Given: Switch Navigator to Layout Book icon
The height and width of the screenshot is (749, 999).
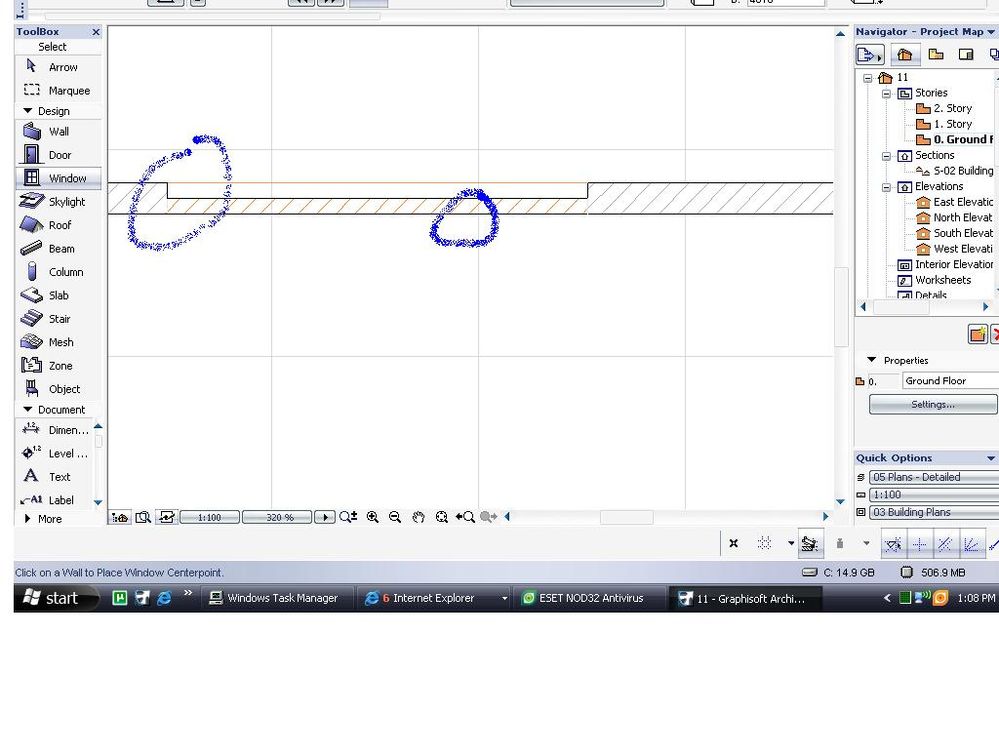Looking at the screenshot, I should (x=967, y=55).
